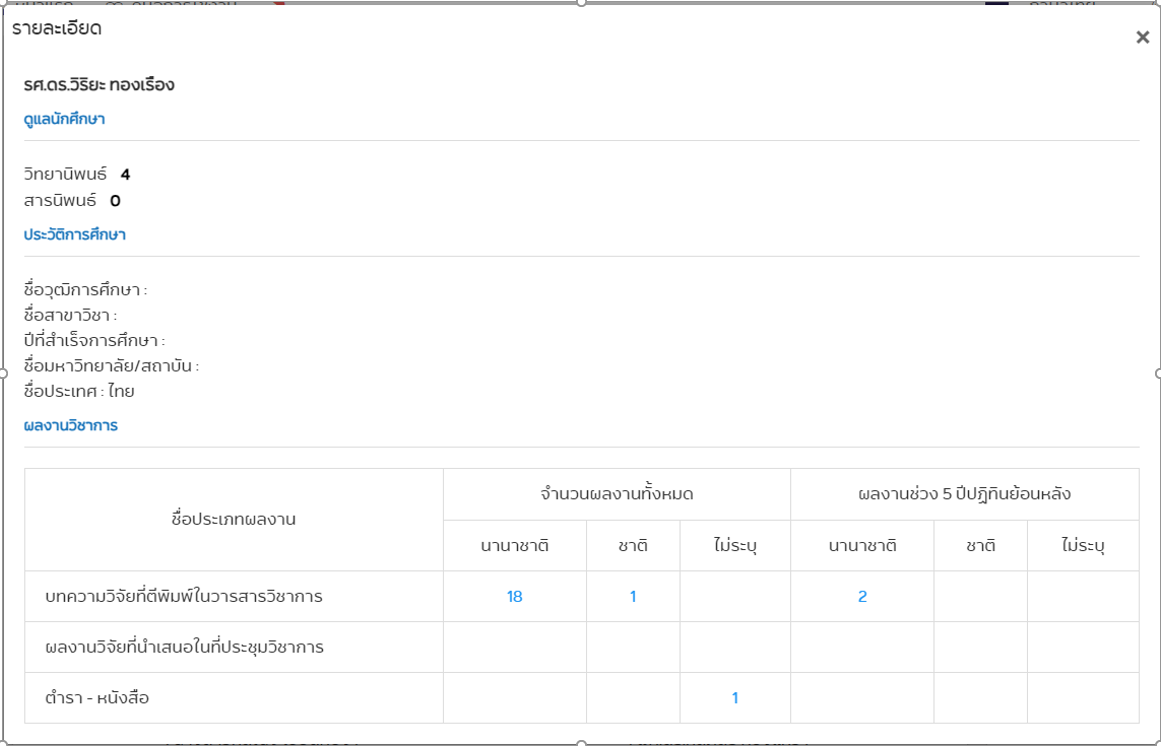
Task: Select the สารนิพนธ์ count value 0
Action: [115, 201]
